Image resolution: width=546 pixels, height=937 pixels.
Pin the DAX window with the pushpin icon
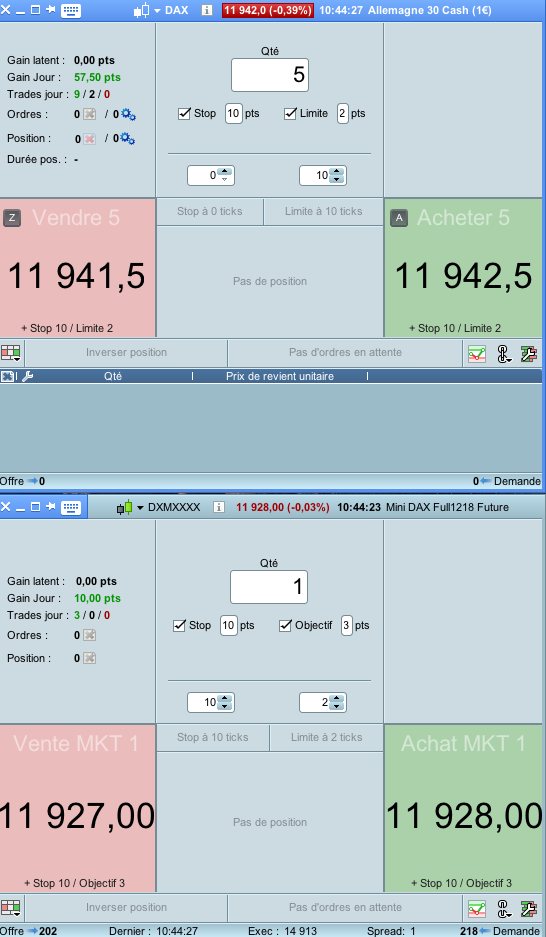50,10
